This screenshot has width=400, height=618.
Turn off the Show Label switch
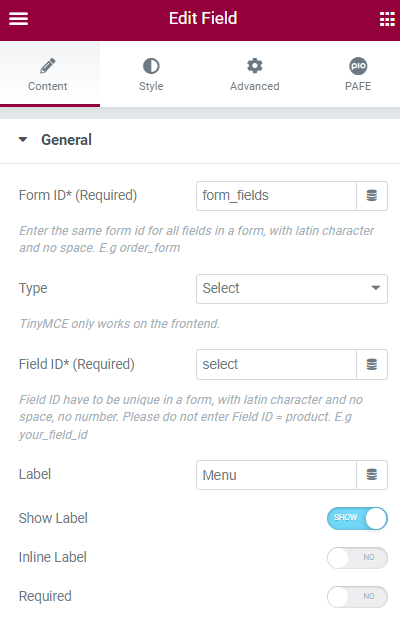(357, 518)
